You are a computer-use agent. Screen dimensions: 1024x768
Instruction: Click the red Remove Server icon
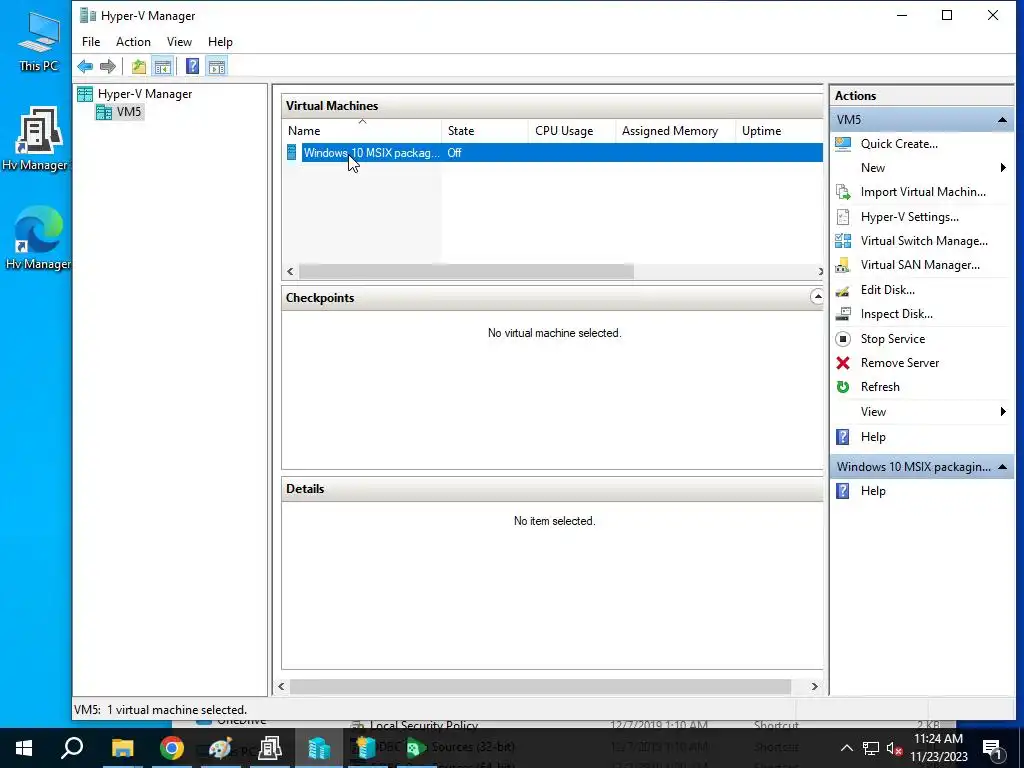point(842,363)
